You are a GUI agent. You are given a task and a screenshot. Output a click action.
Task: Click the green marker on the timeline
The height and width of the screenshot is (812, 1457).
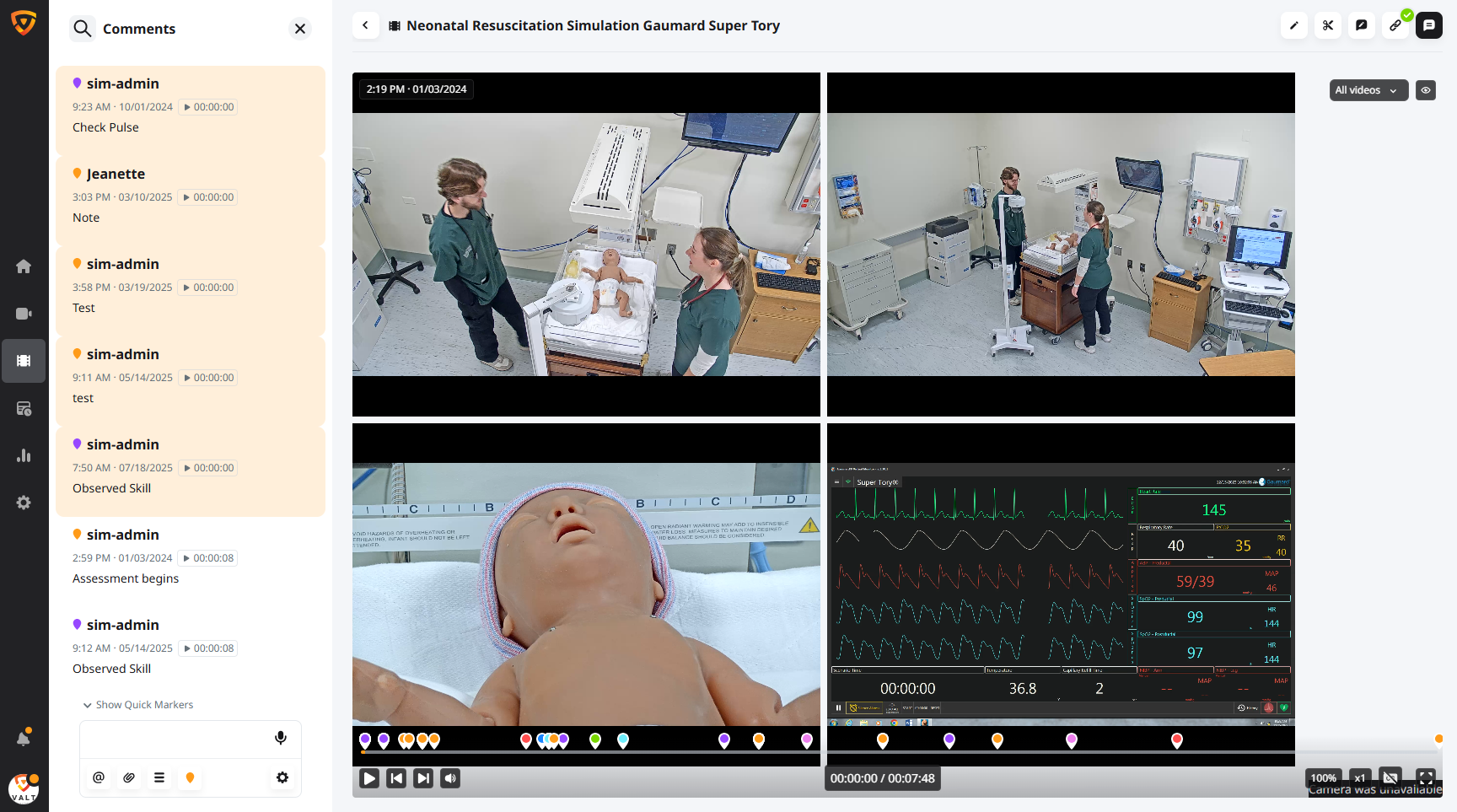coord(595,739)
